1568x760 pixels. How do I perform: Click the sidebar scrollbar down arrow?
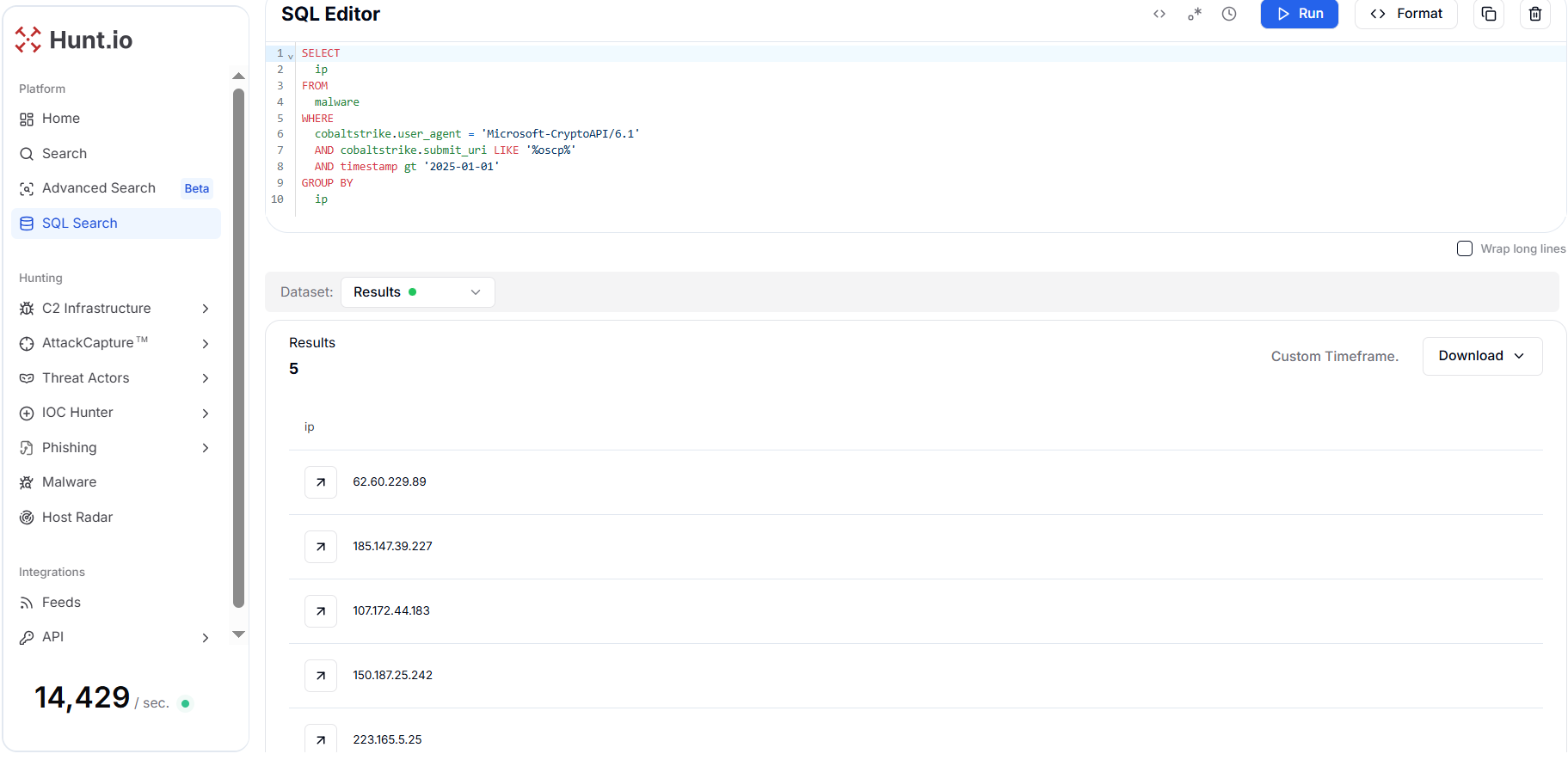(239, 634)
